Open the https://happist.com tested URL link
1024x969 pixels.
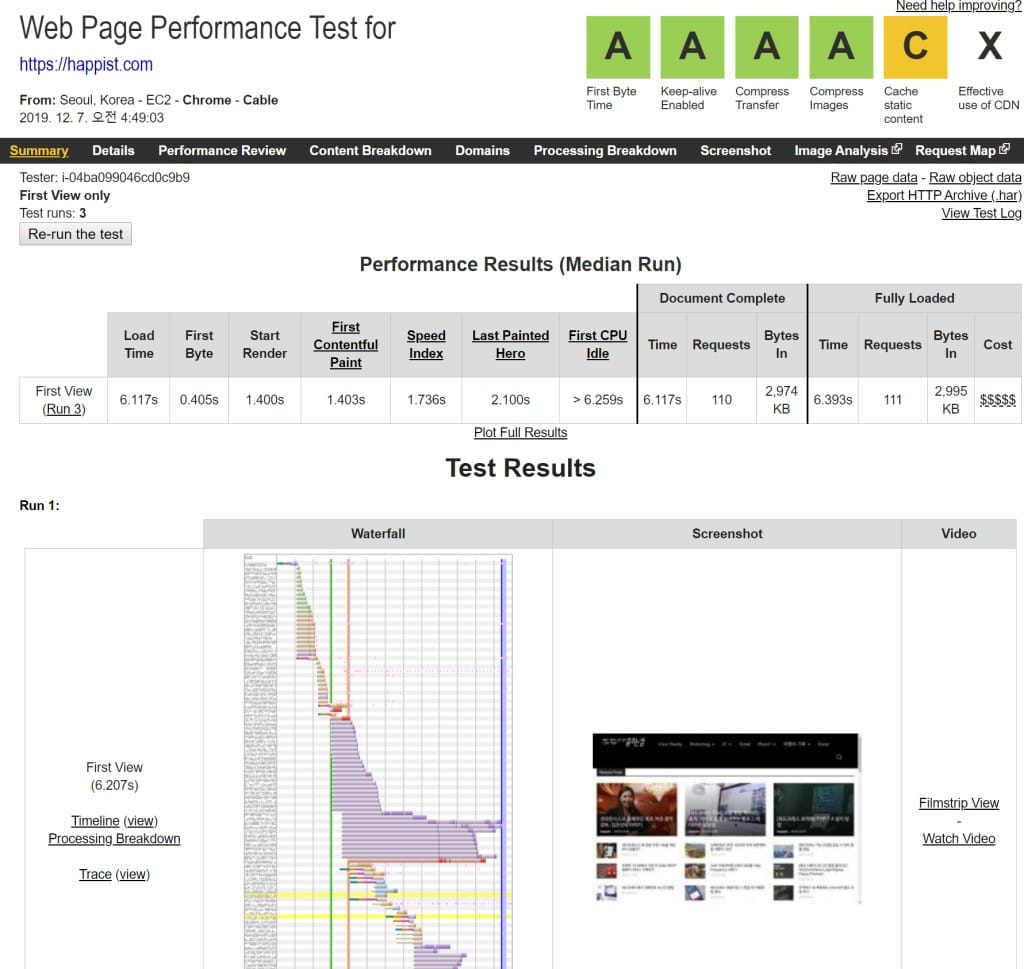click(86, 65)
